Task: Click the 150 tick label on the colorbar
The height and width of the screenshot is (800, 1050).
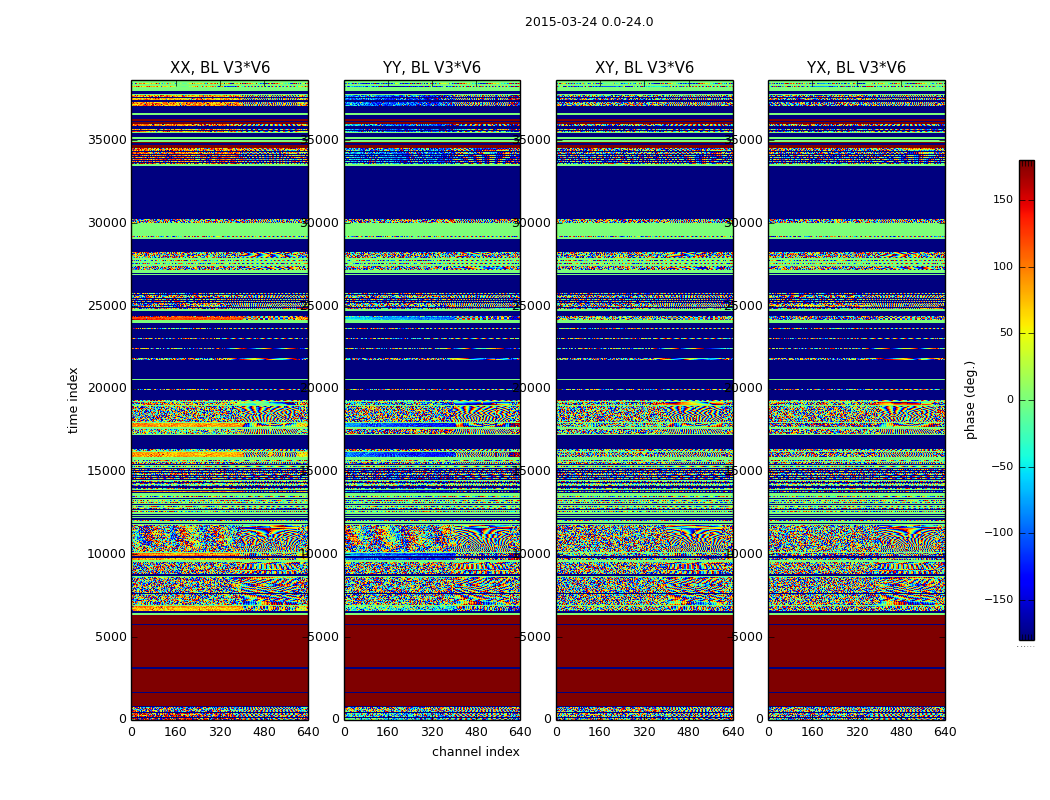Action: 1001,200
